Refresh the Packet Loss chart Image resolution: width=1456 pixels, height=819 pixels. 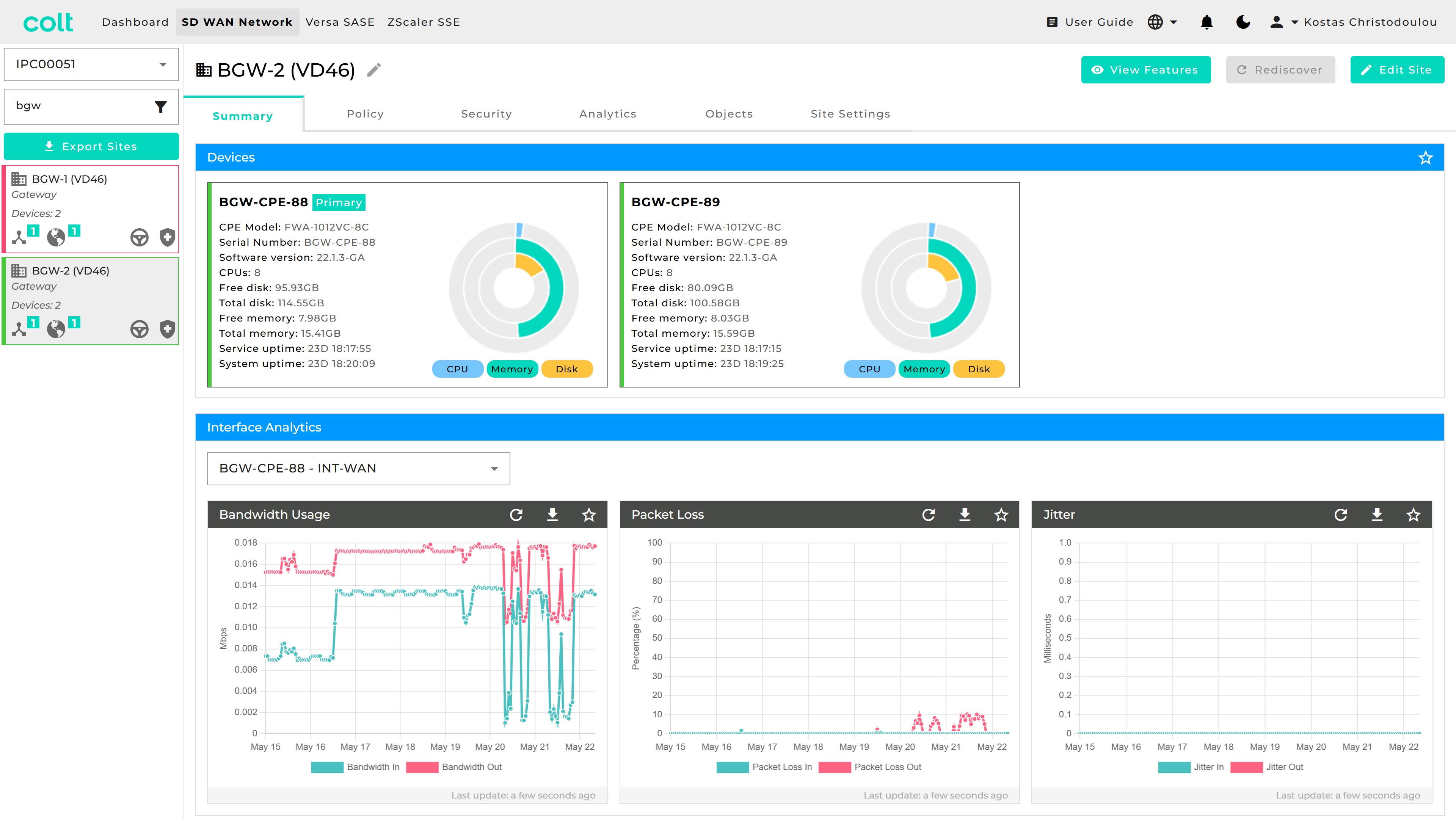(x=928, y=515)
